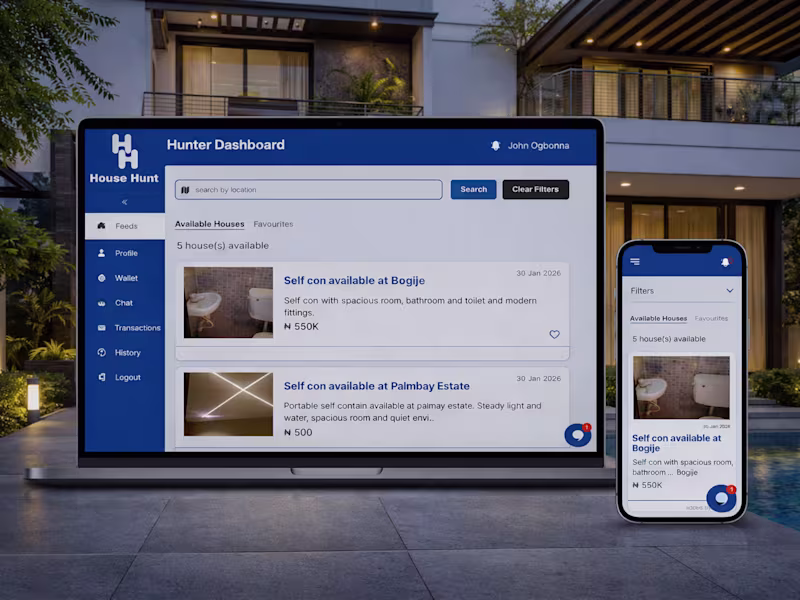
Task: Click the Logout icon at sidebar bottom
Action: (x=104, y=378)
